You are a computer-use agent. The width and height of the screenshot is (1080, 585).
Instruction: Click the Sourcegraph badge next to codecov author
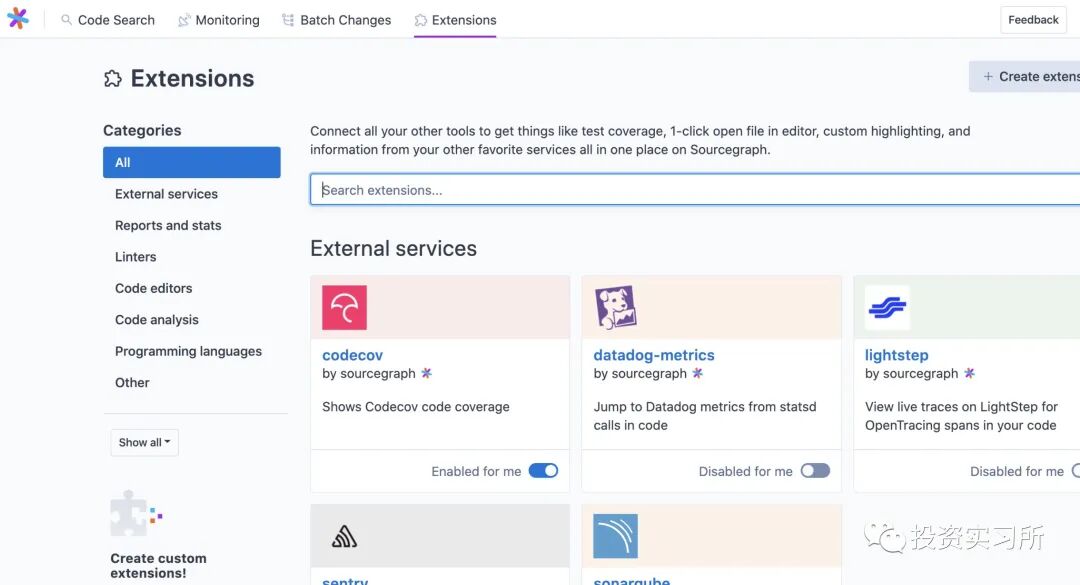click(x=426, y=373)
